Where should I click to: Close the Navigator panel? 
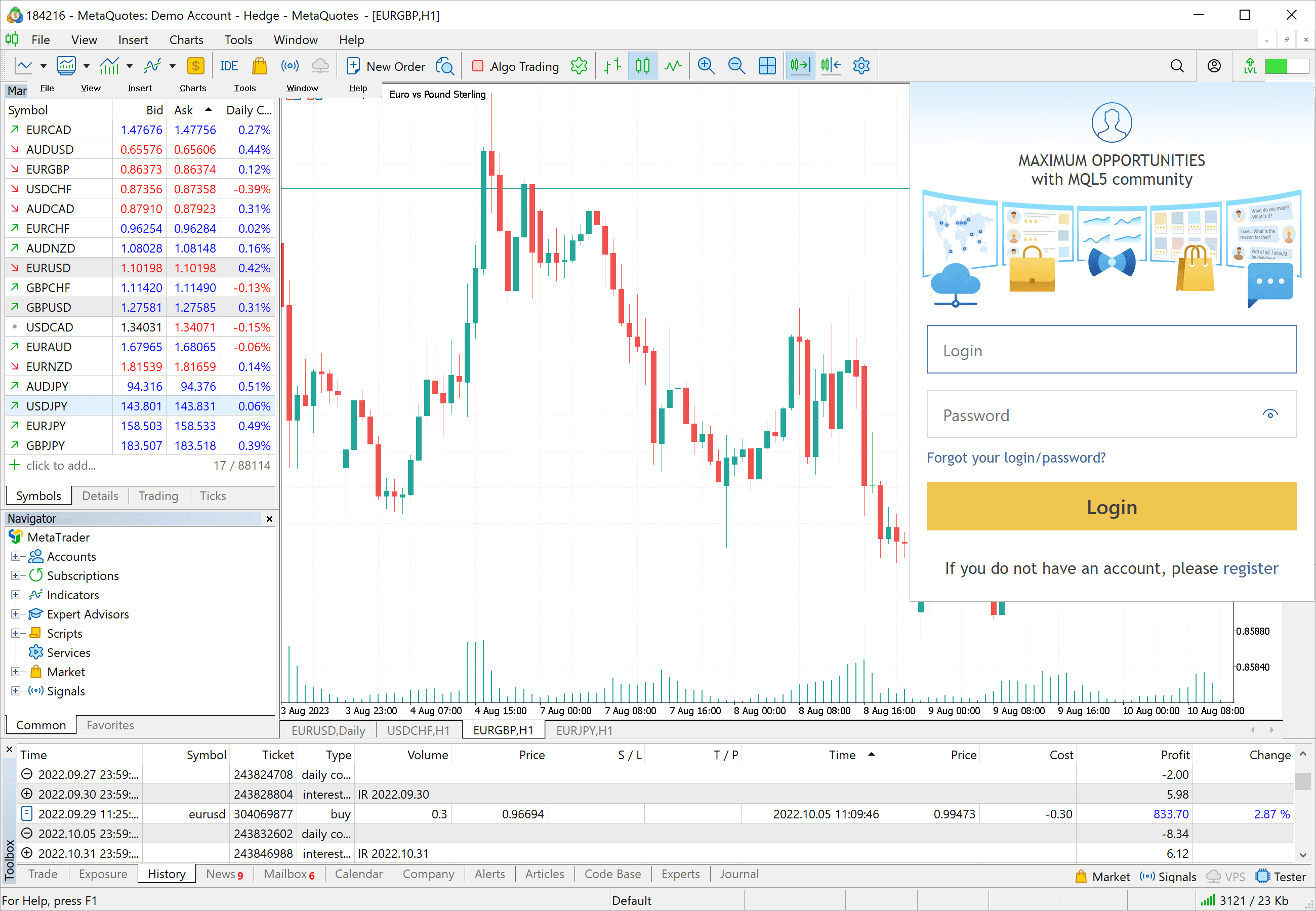tap(269, 519)
